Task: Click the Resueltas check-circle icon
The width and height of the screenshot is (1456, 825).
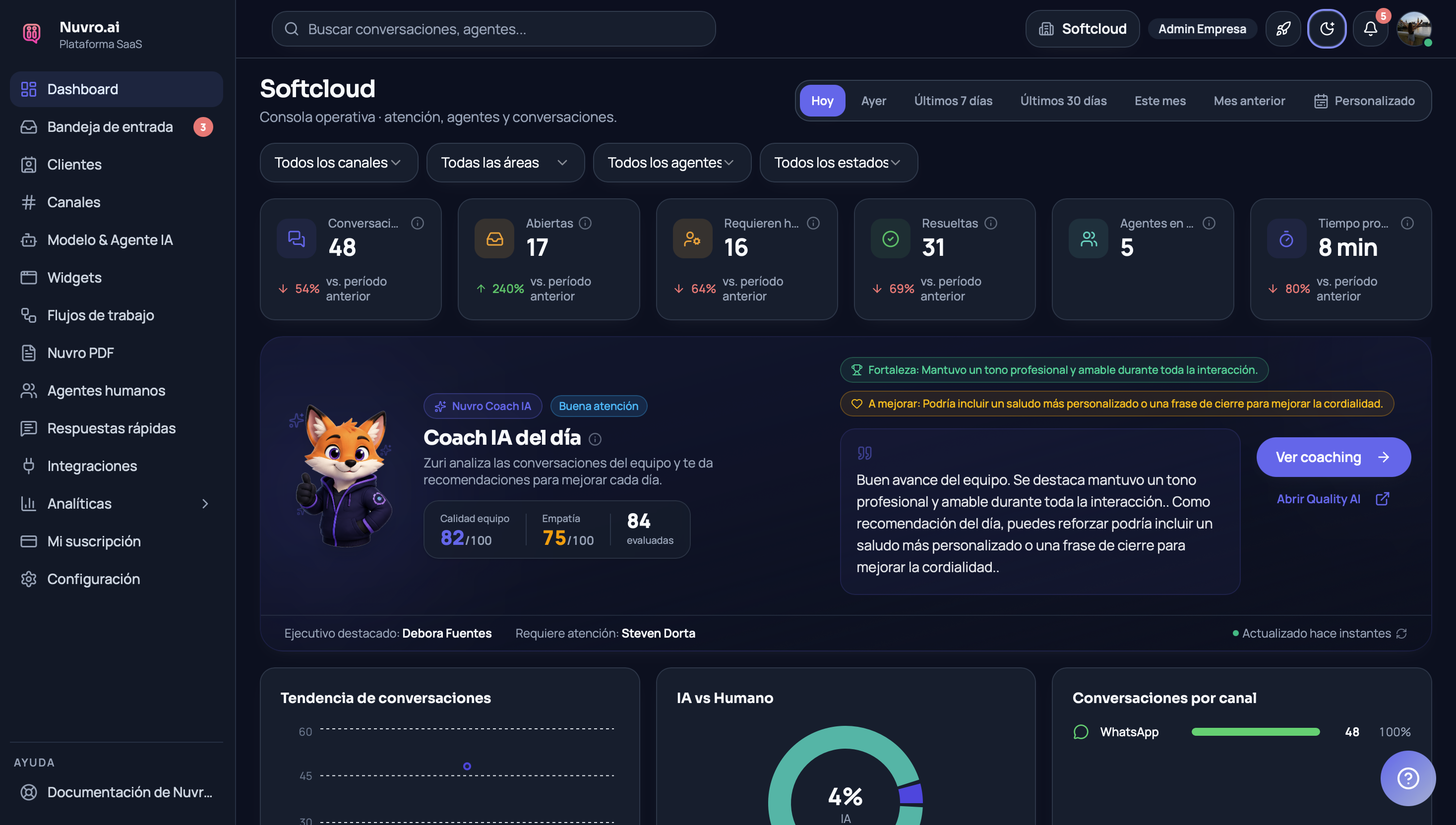Action: pyautogui.click(x=890, y=238)
